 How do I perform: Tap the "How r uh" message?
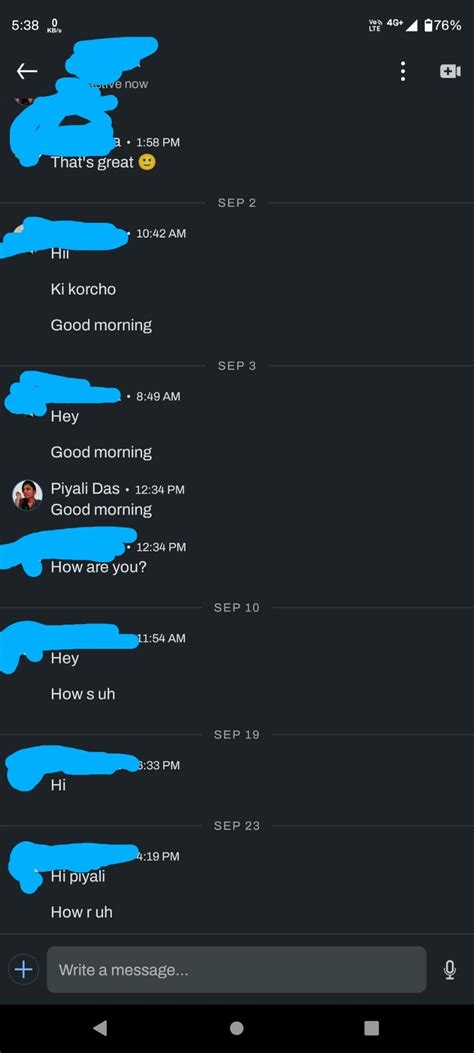[81, 913]
